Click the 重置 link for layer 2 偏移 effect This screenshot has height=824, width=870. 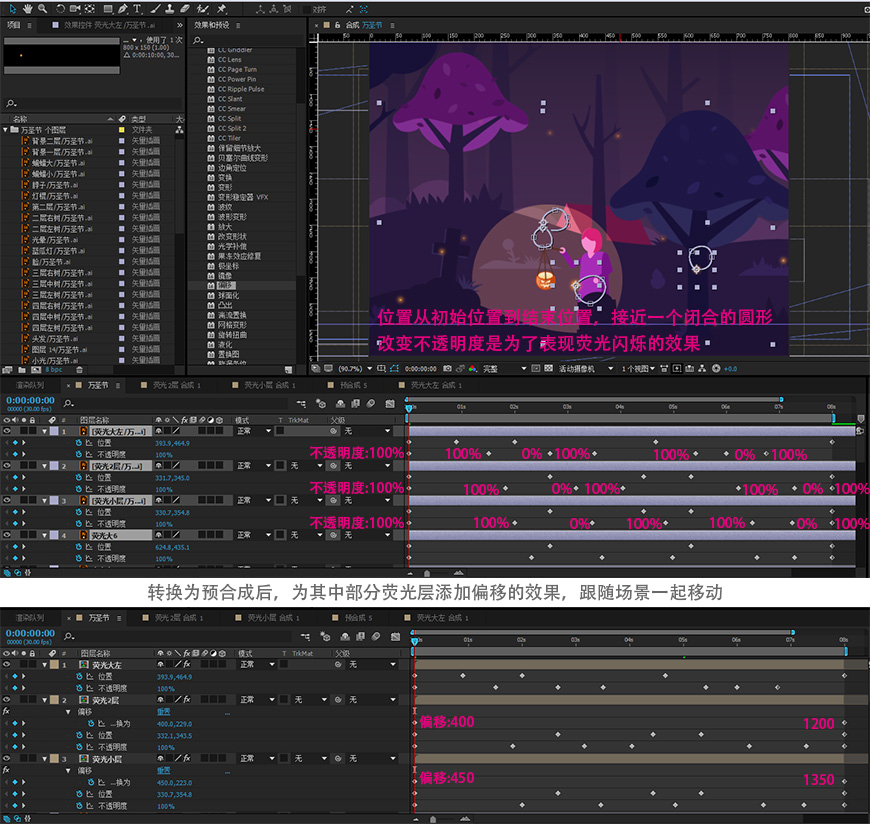[164, 711]
